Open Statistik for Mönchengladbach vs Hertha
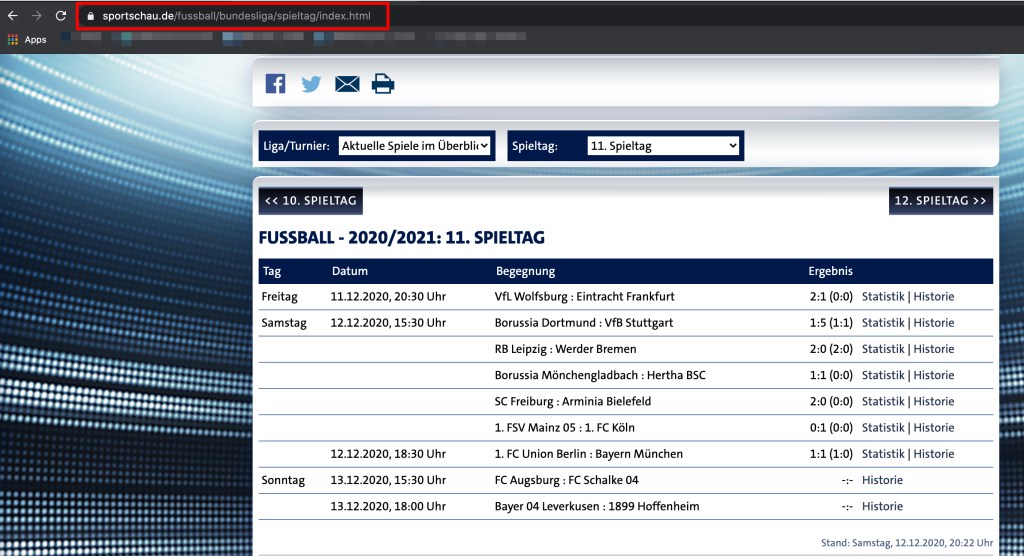The height and width of the screenshot is (556, 1024). coord(883,375)
